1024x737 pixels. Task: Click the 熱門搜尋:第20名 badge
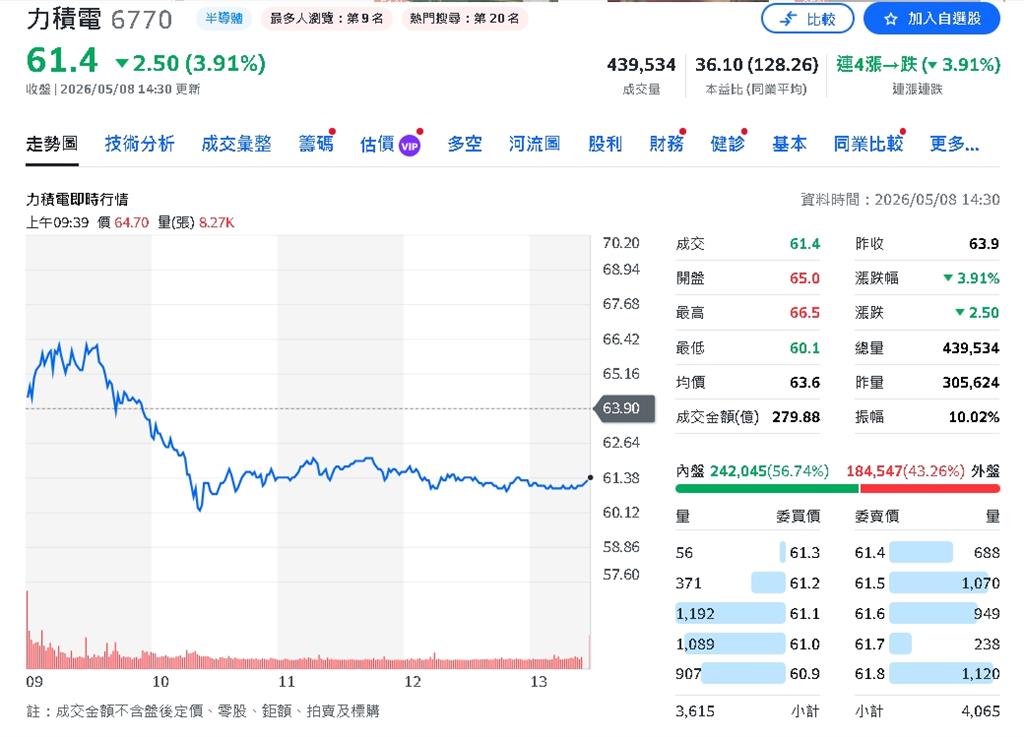click(x=465, y=18)
